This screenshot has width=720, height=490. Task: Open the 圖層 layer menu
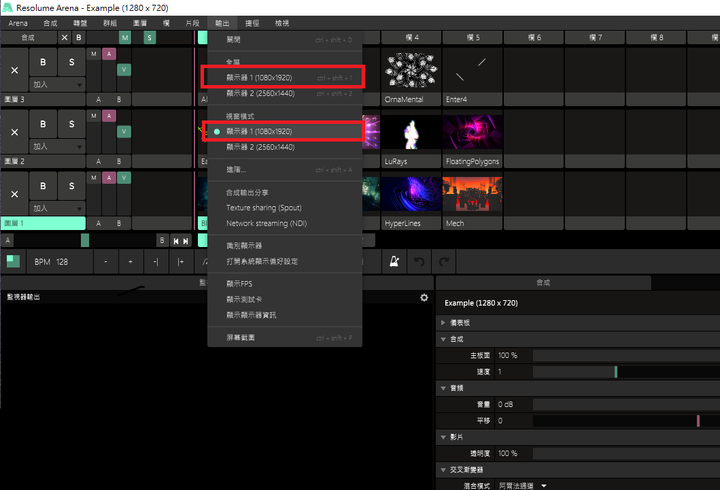[140, 23]
